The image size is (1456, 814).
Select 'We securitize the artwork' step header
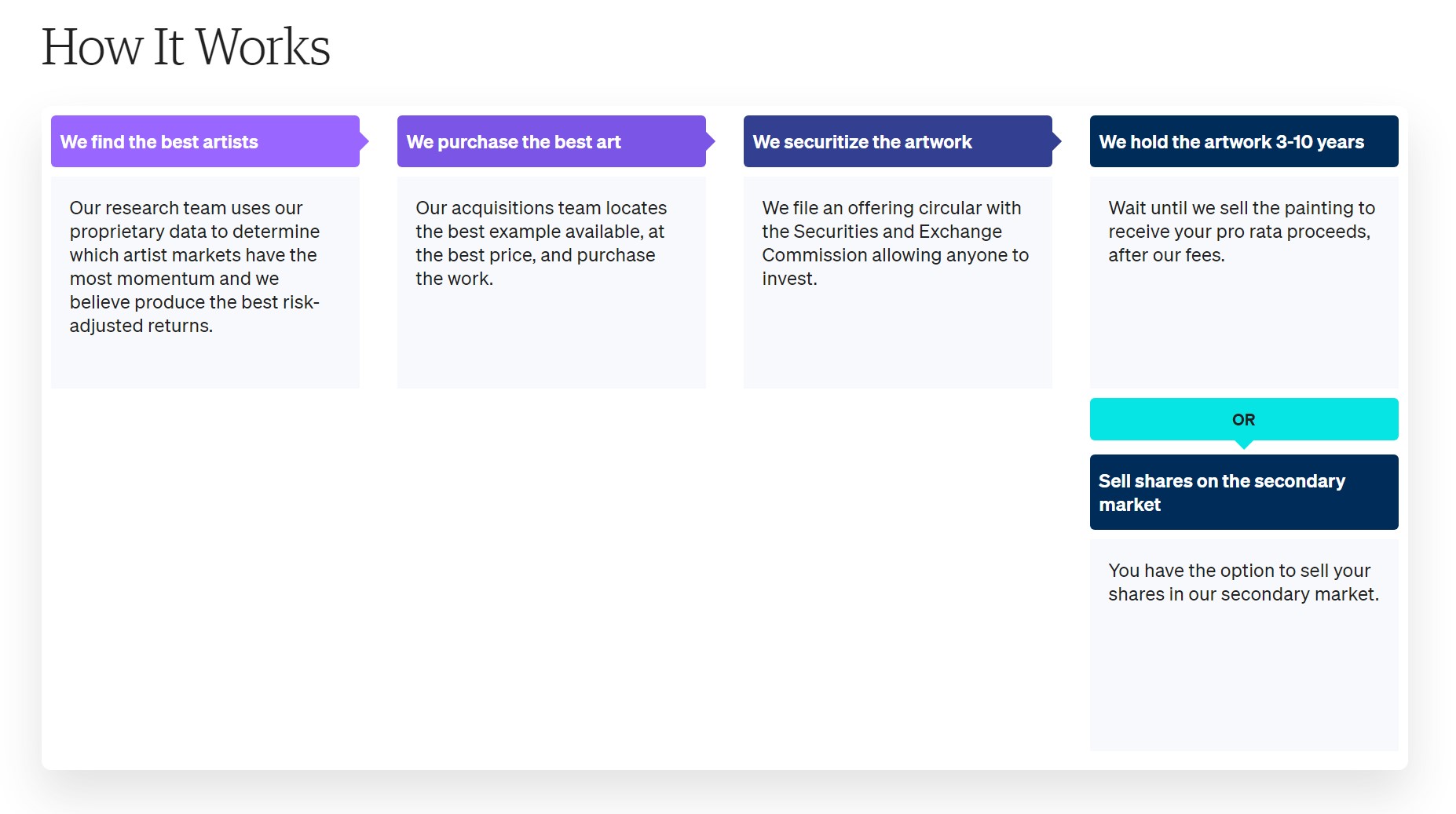(898, 141)
